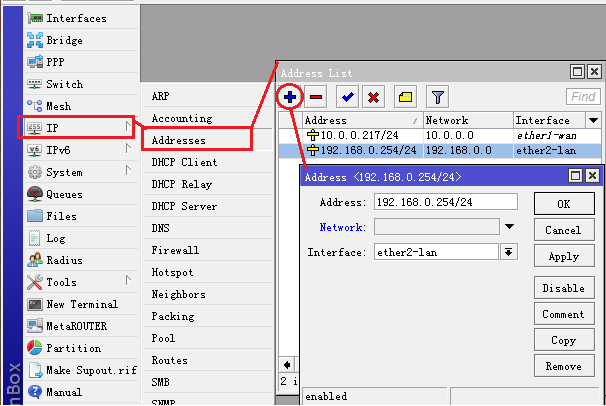Open New Terminal from the sidebar
606x406 pixels.
click(x=80, y=304)
